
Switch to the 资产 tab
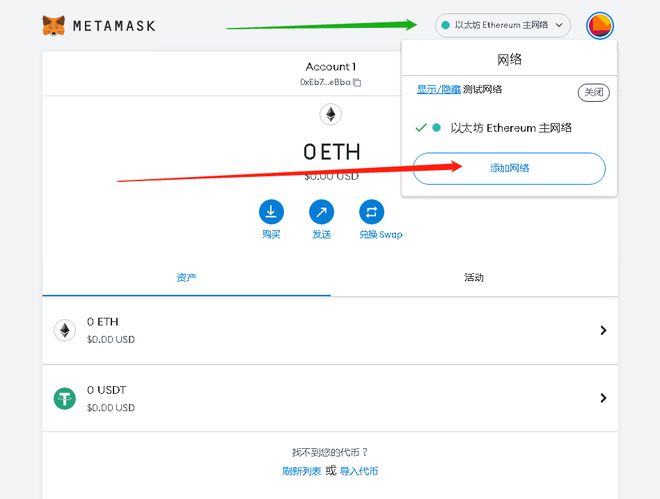tap(186, 277)
